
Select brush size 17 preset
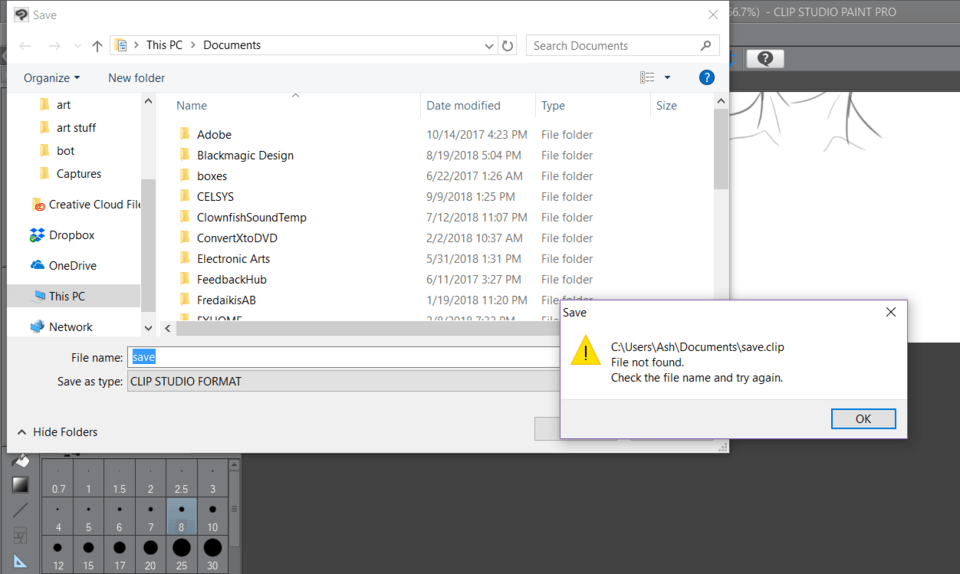pos(119,554)
